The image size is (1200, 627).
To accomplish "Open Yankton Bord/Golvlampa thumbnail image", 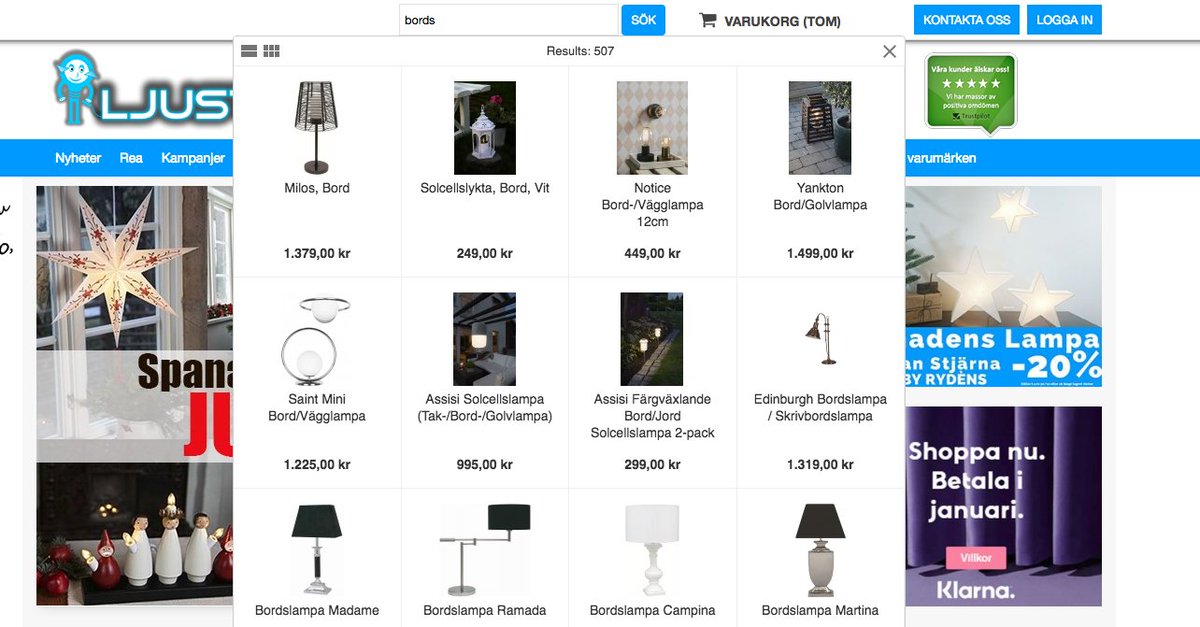I will click(820, 128).
